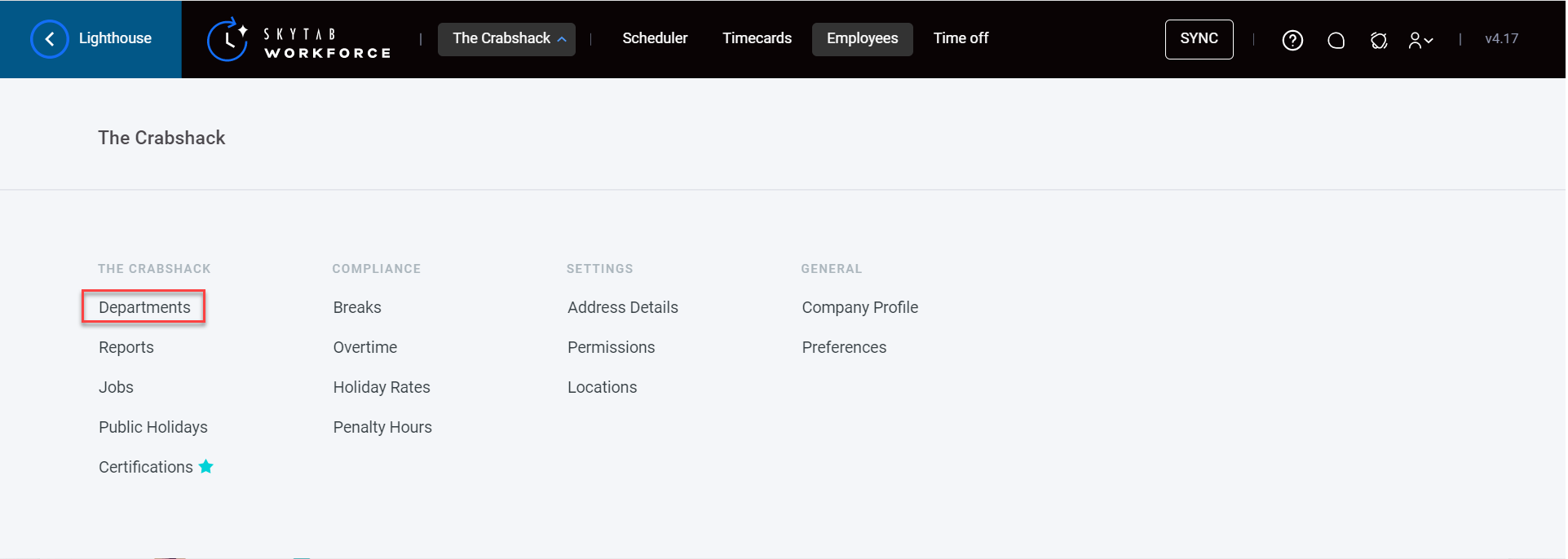Open the Company Profile link

(859, 307)
